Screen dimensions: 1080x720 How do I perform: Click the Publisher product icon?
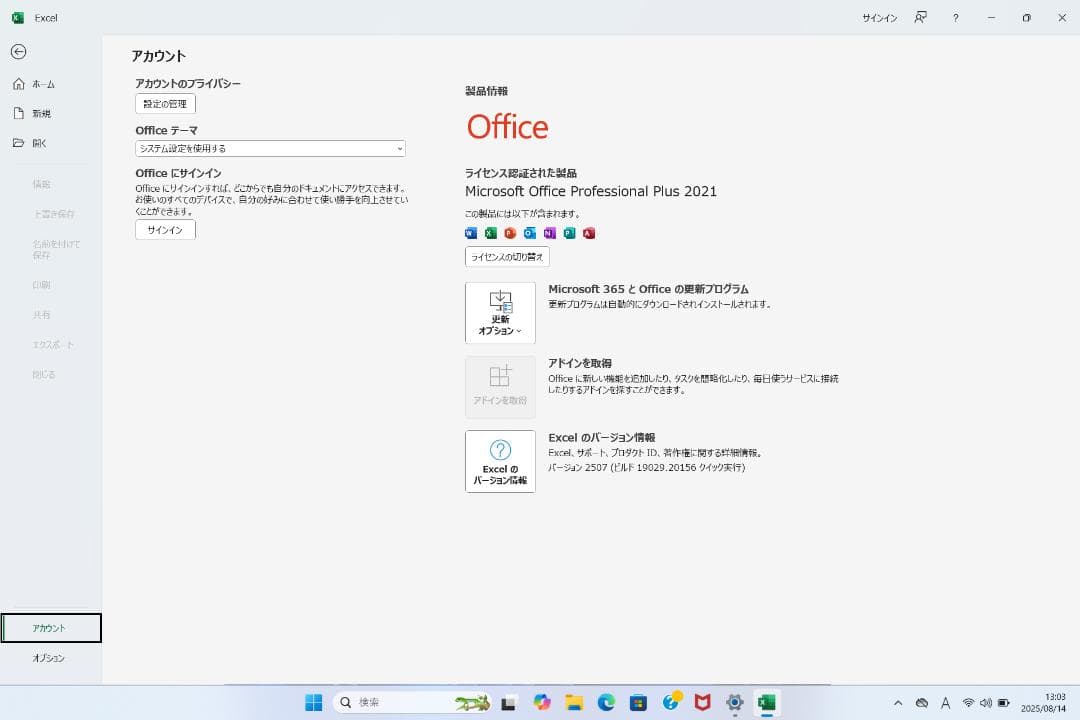pos(570,233)
